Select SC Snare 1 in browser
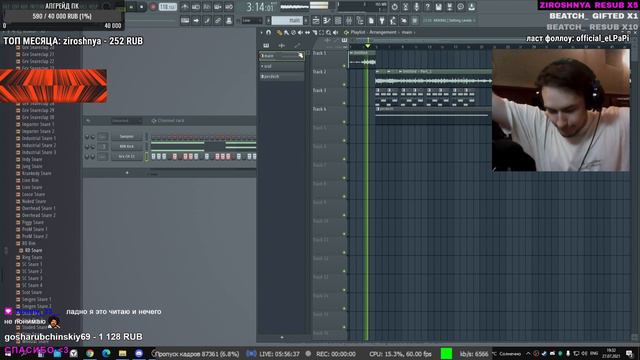Screen dimensions: 640x360 point(32,264)
